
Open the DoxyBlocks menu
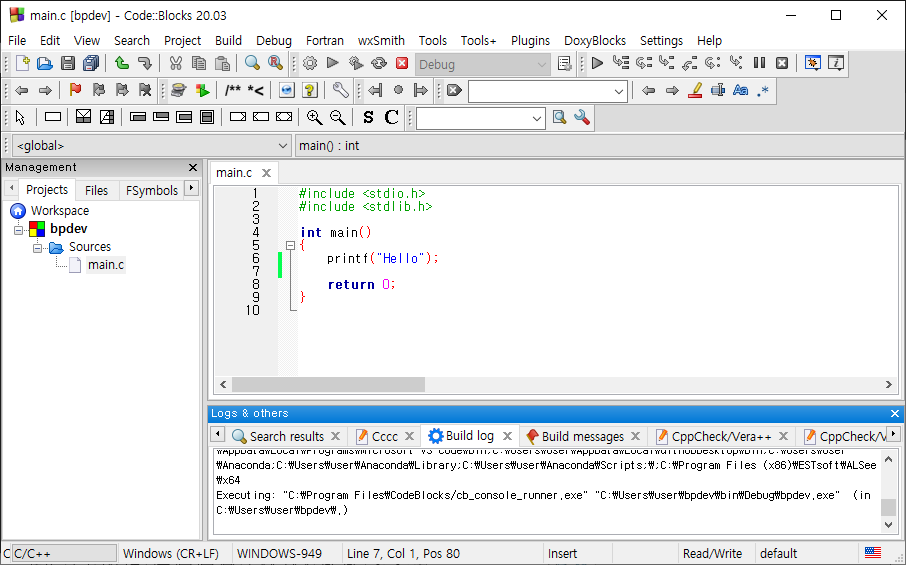[595, 40]
